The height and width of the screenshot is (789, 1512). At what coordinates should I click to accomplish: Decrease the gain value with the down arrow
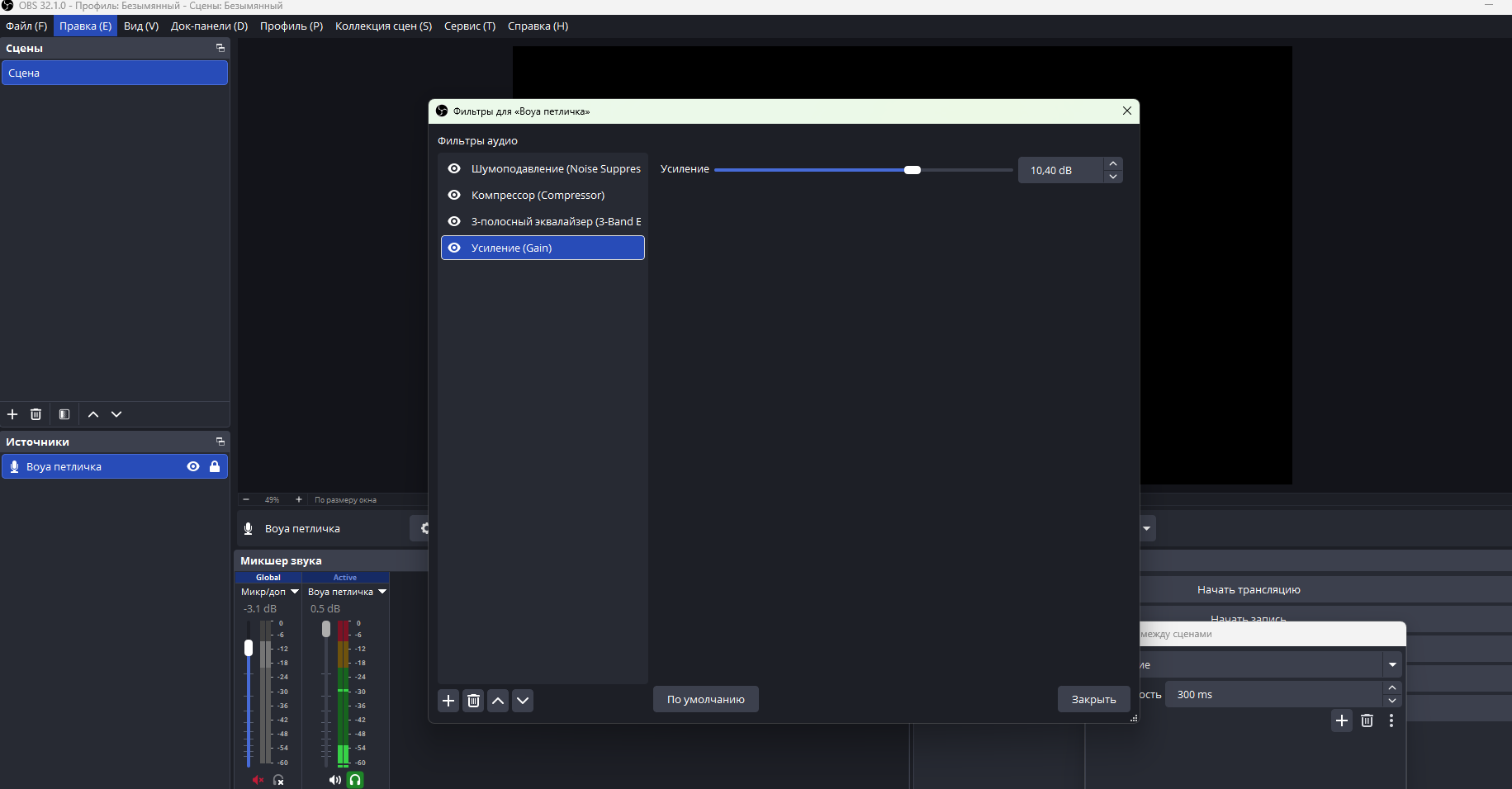[x=1113, y=177]
